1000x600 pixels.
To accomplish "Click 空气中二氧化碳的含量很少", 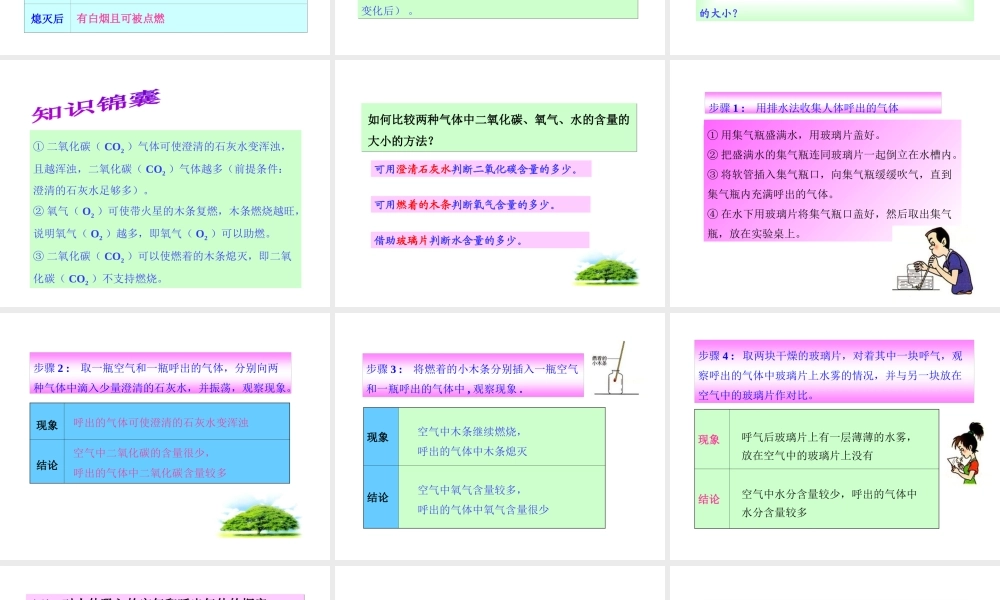I will pyautogui.click(x=141, y=453).
